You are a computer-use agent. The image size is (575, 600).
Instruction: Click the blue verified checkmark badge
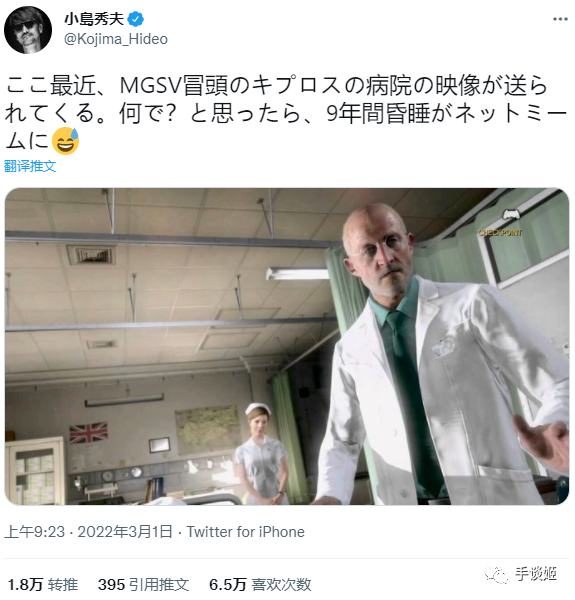pos(135,19)
